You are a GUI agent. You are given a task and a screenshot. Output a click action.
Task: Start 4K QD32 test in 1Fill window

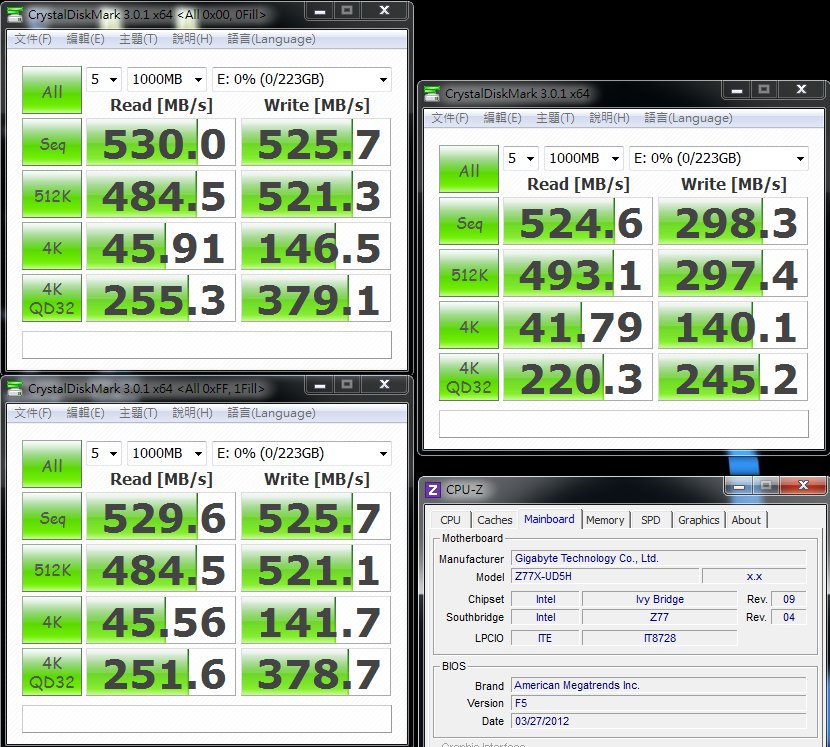click(52, 675)
